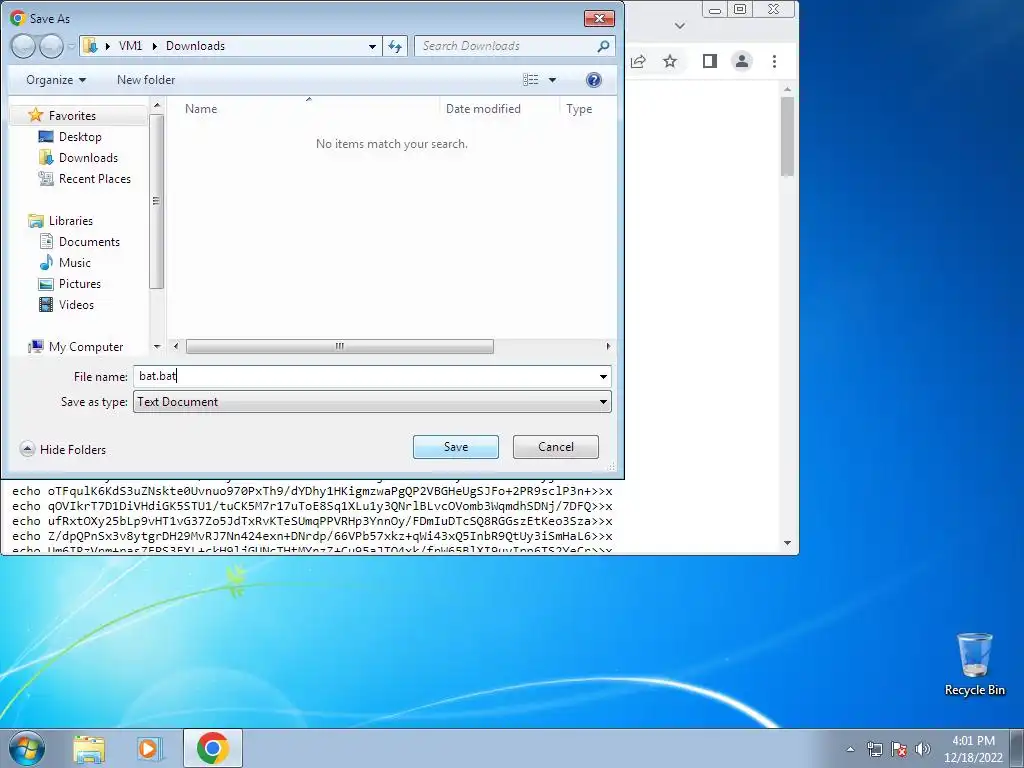Click the File name text field

pos(364,376)
